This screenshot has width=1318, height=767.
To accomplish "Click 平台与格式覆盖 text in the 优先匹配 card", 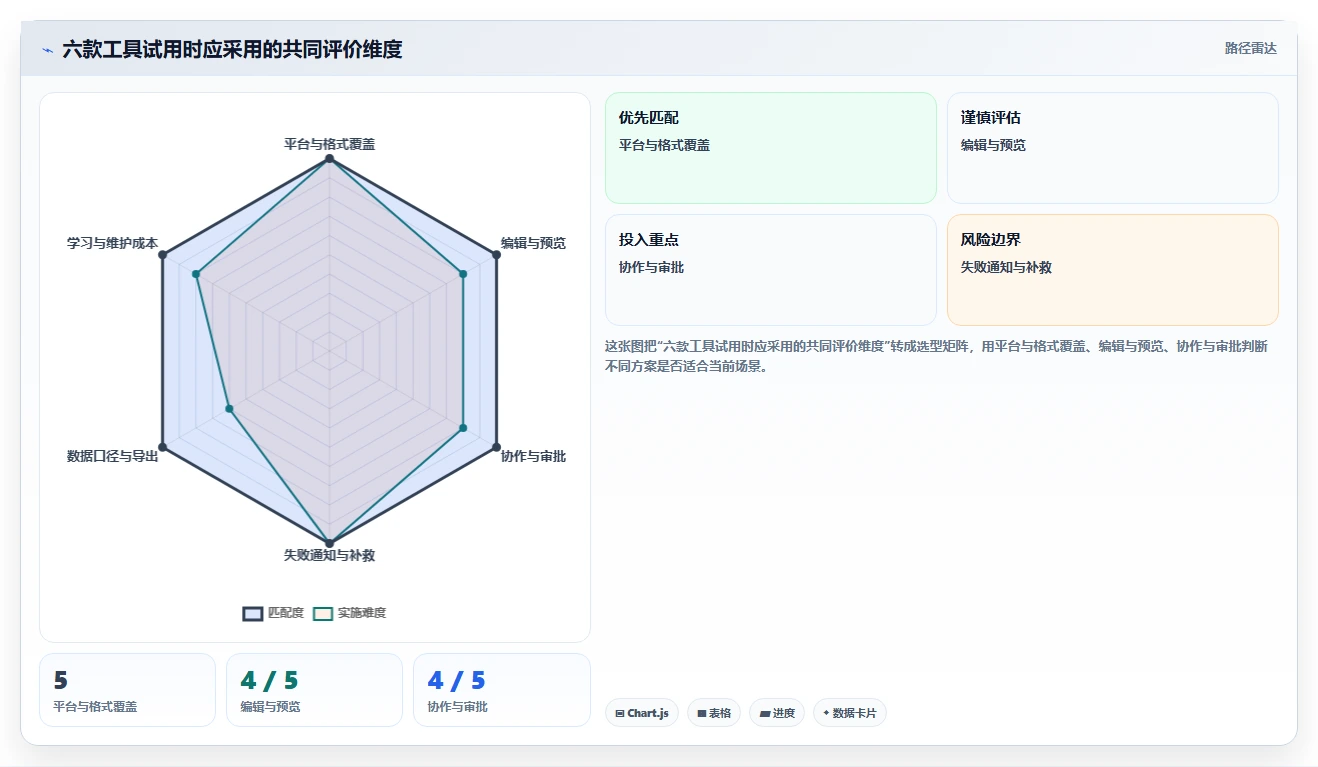I will (664, 145).
